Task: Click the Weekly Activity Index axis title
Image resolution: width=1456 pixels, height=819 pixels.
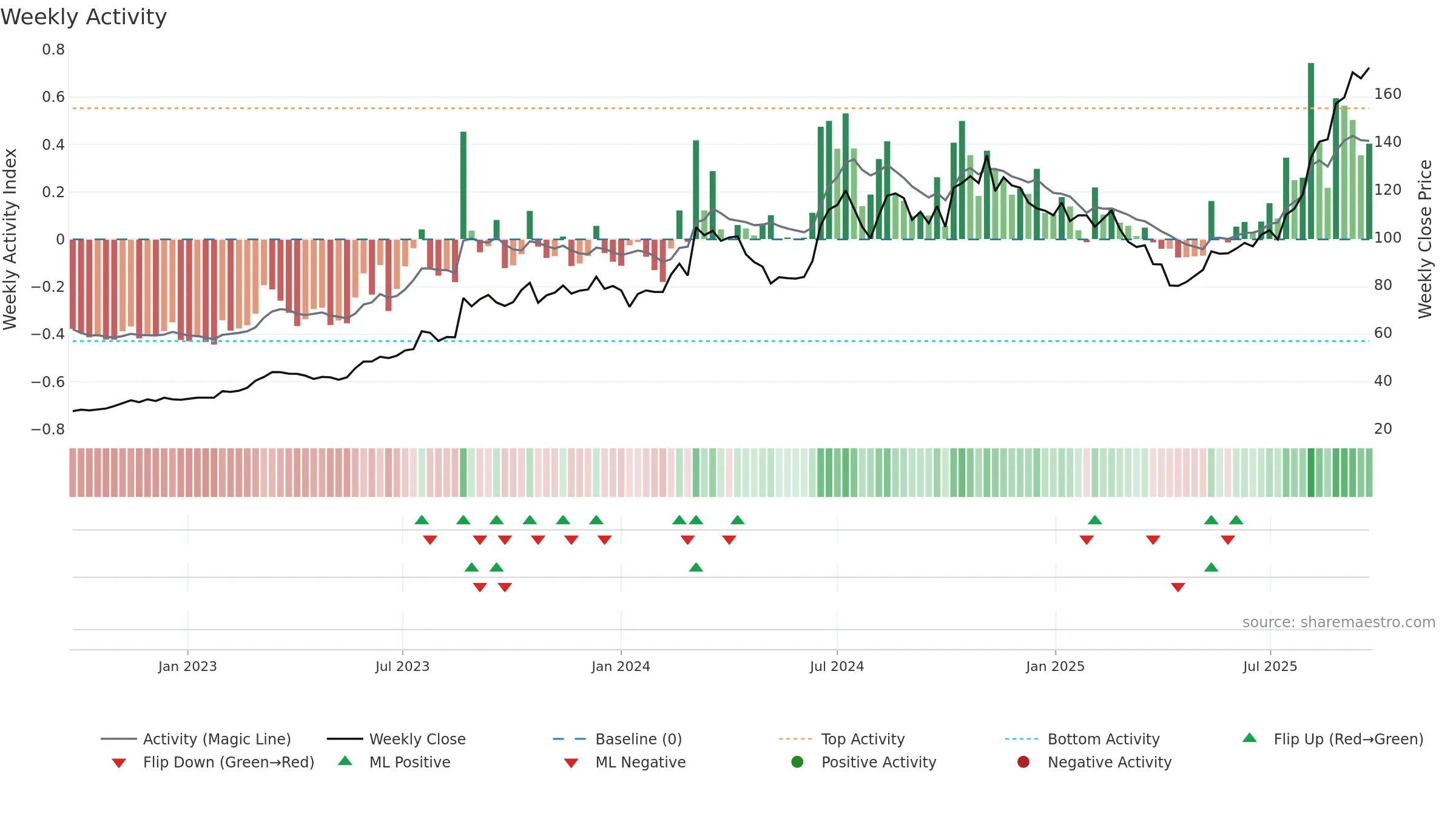Action: coord(10,239)
